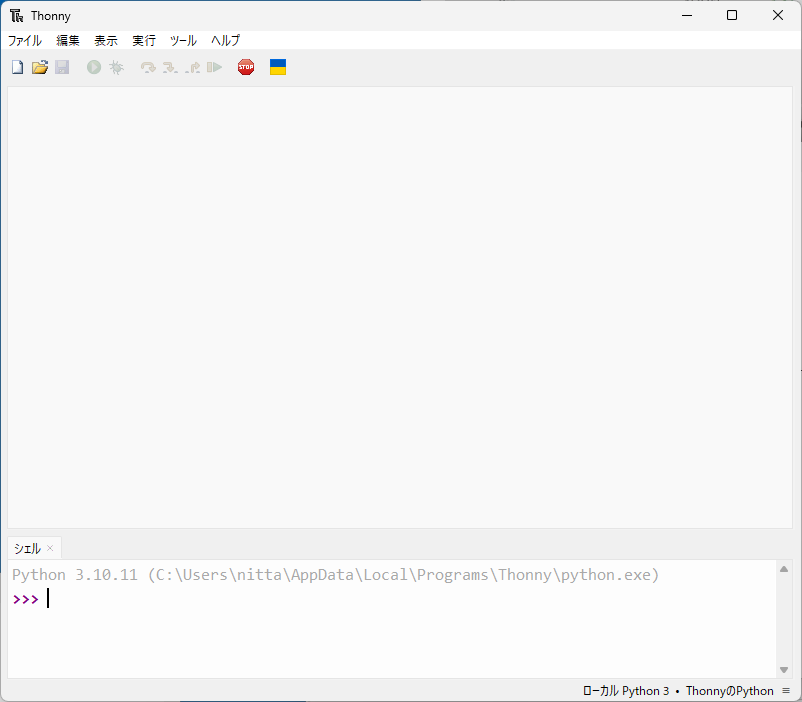
Task: Click the Step out icon
Action: pyautogui.click(x=192, y=67)
